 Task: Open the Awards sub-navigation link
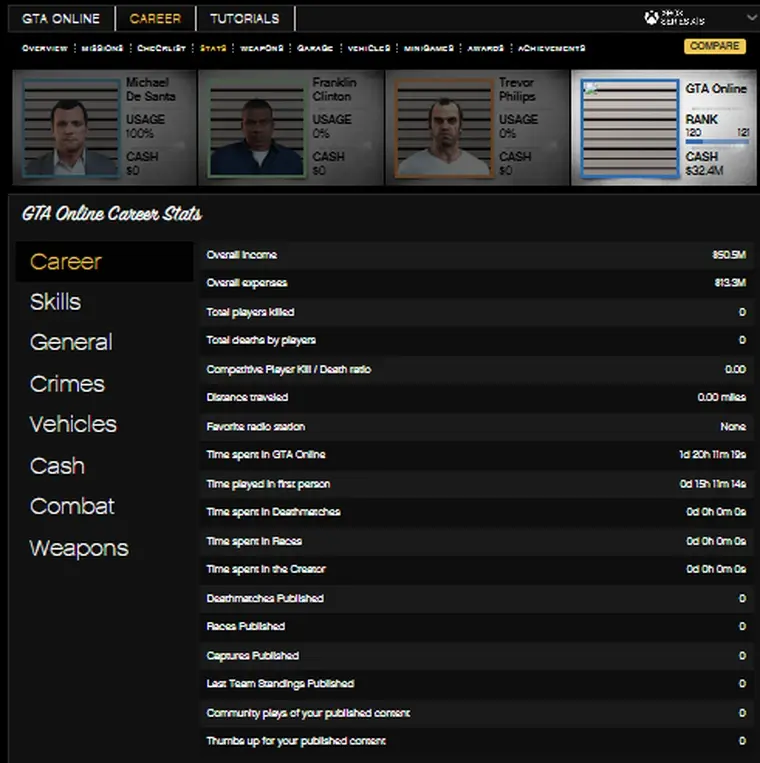[x=487, y=48]
